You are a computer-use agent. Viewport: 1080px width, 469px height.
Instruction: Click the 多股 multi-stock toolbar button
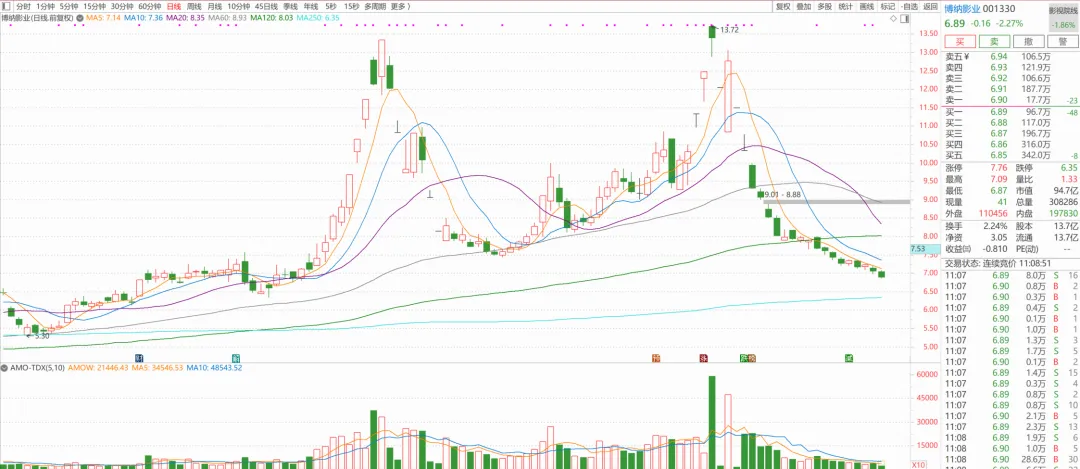824,6
